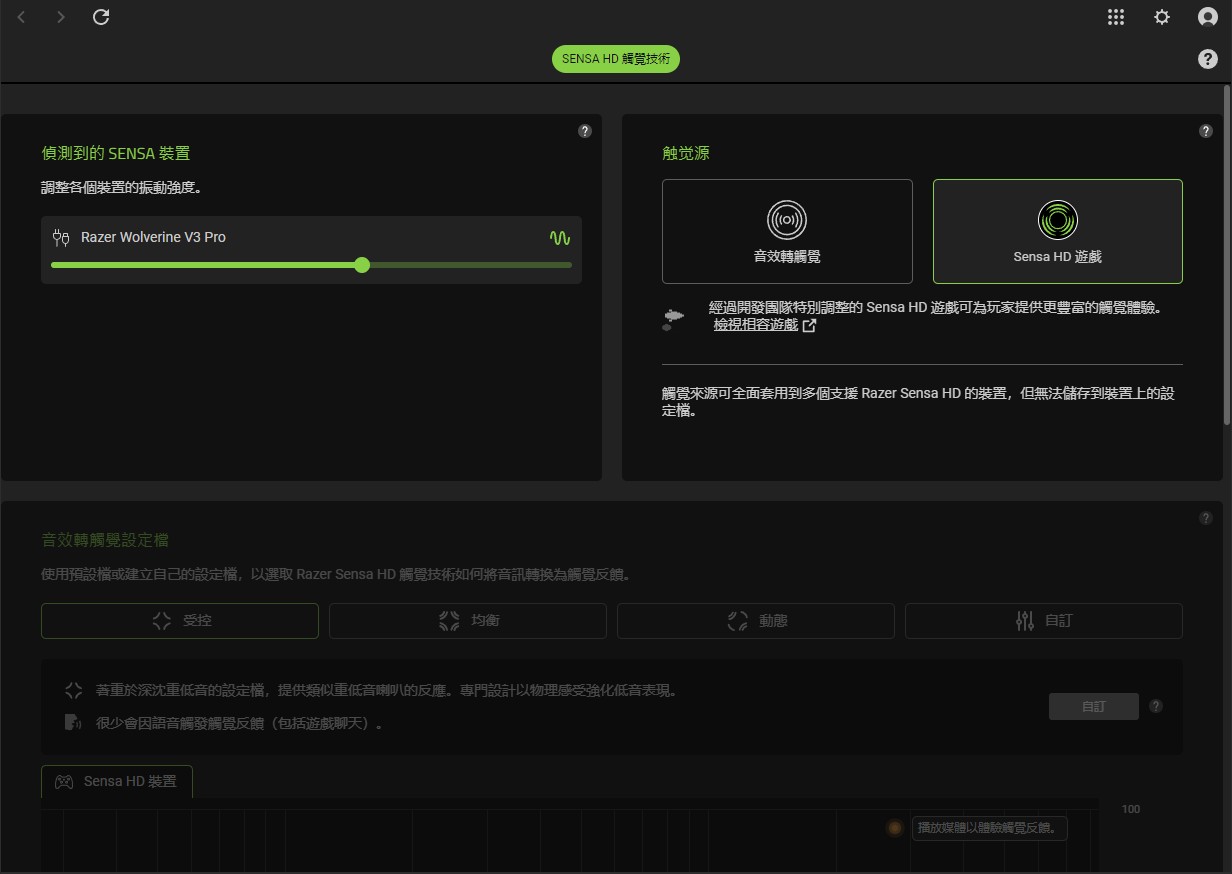Open the settings gear
Viewport: 1232px width, 874px height.
click(1161, 17)
